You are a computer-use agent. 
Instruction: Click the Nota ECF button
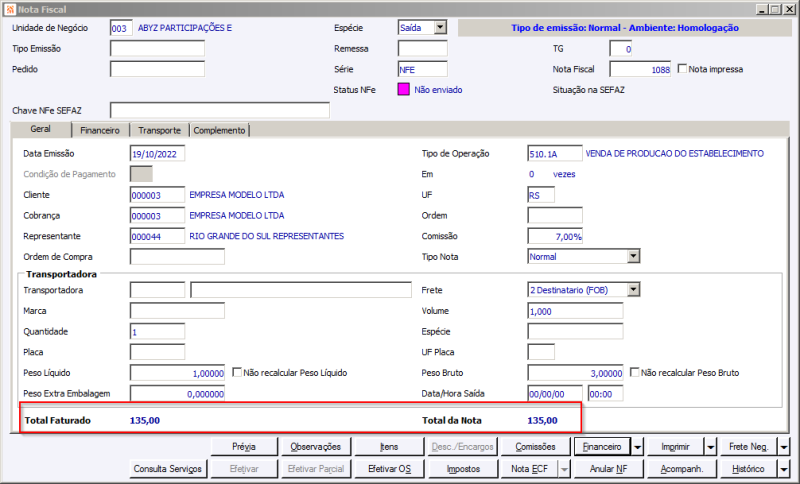[530, 469]
